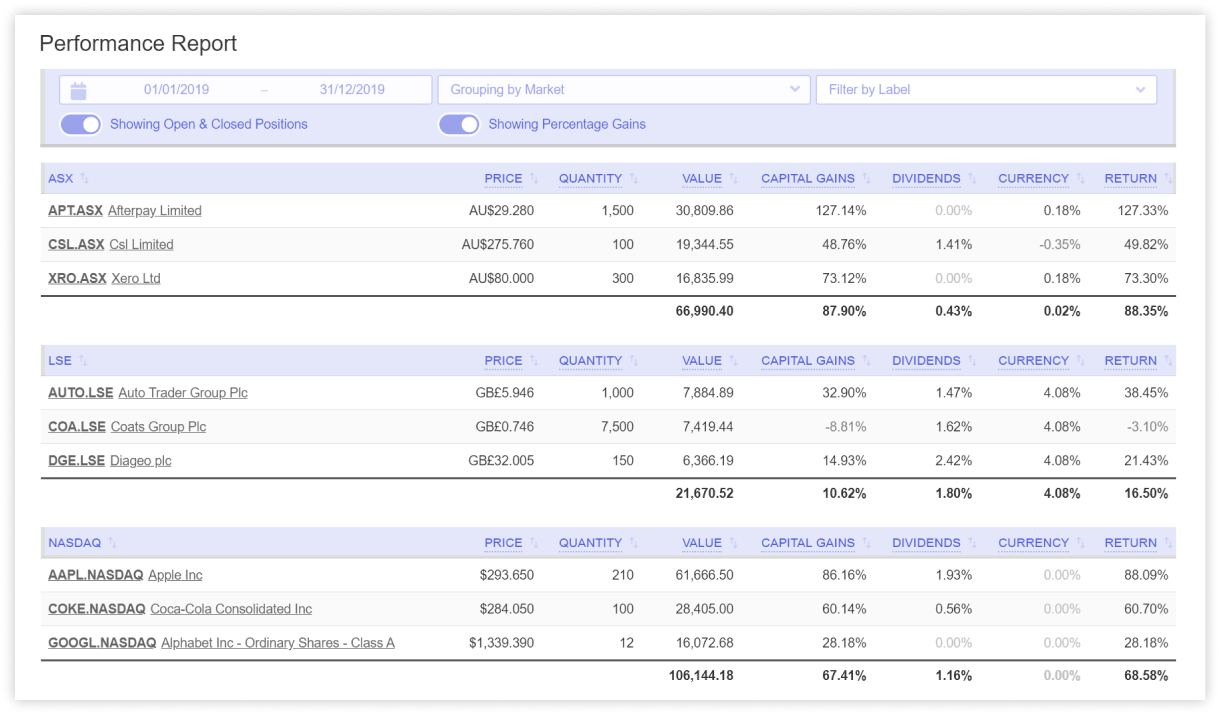Screen dimensions: 1221x715
Task: Click the NASDAQ table DIVIDENDS header
Action: (926, 543)
